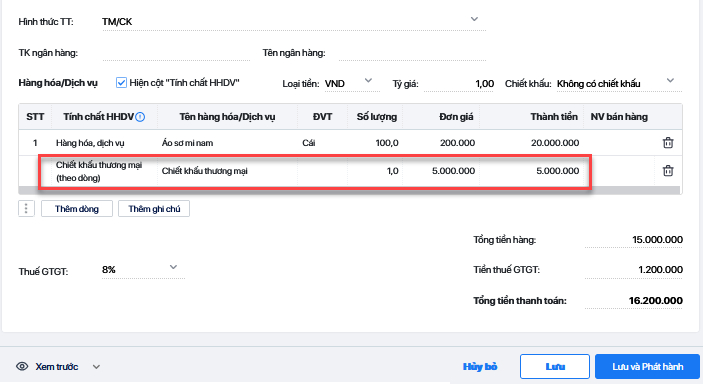Click the horizontal scrollbar under the table
Screen dimensions: 703x384
349,191
